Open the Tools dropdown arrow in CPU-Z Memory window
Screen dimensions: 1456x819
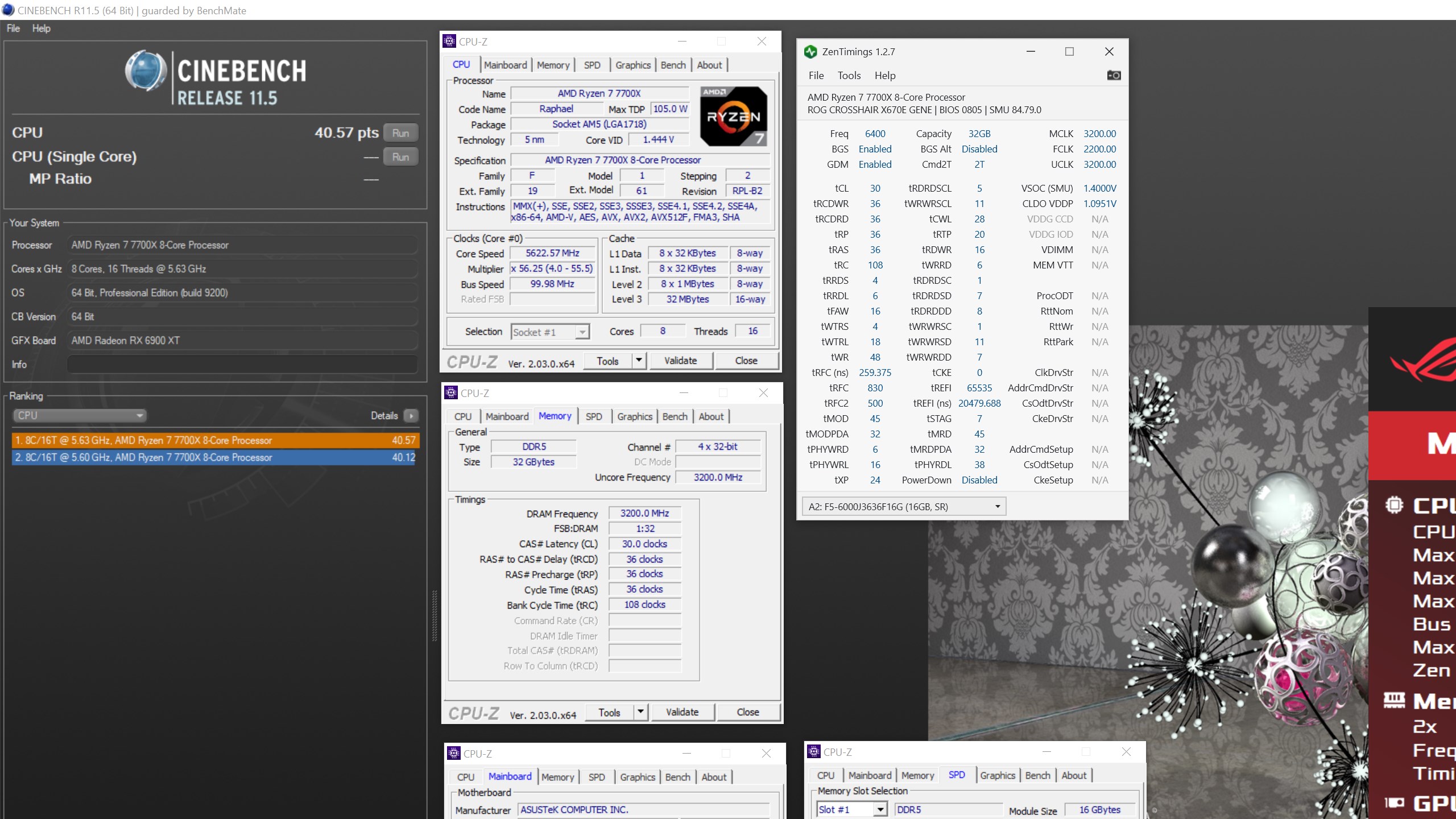640,712
